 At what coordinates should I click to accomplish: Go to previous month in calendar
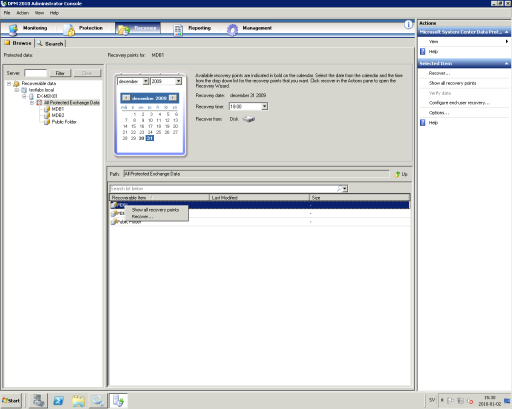[x=126, y=98]
